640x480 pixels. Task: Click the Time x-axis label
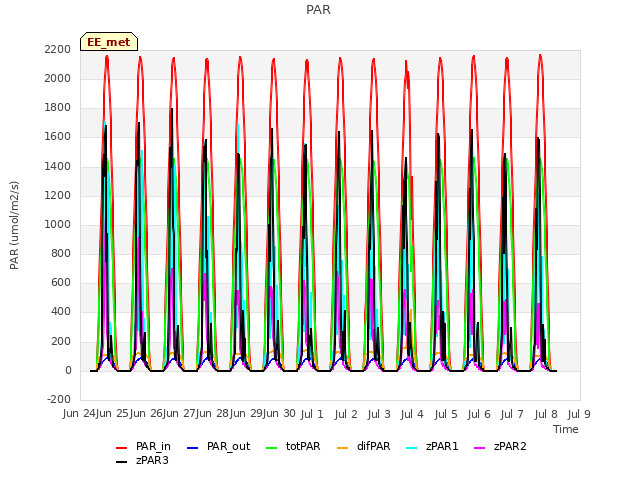coord(566,429)
